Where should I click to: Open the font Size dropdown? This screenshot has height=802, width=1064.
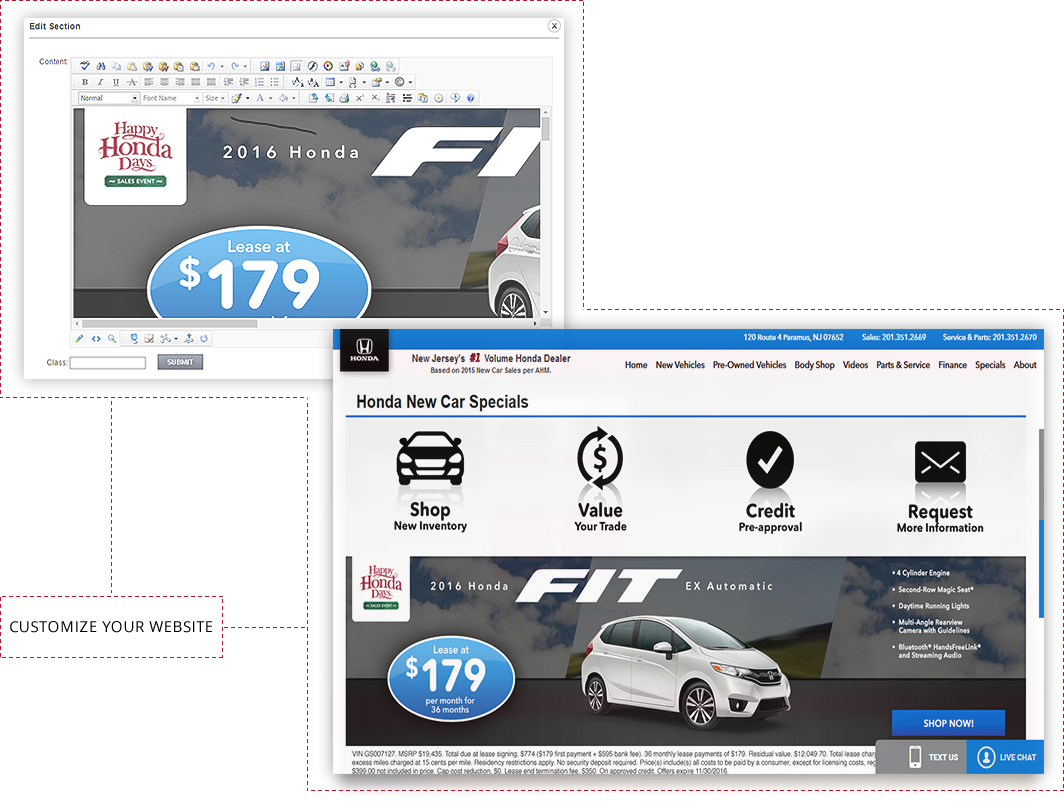click(214, 98)
